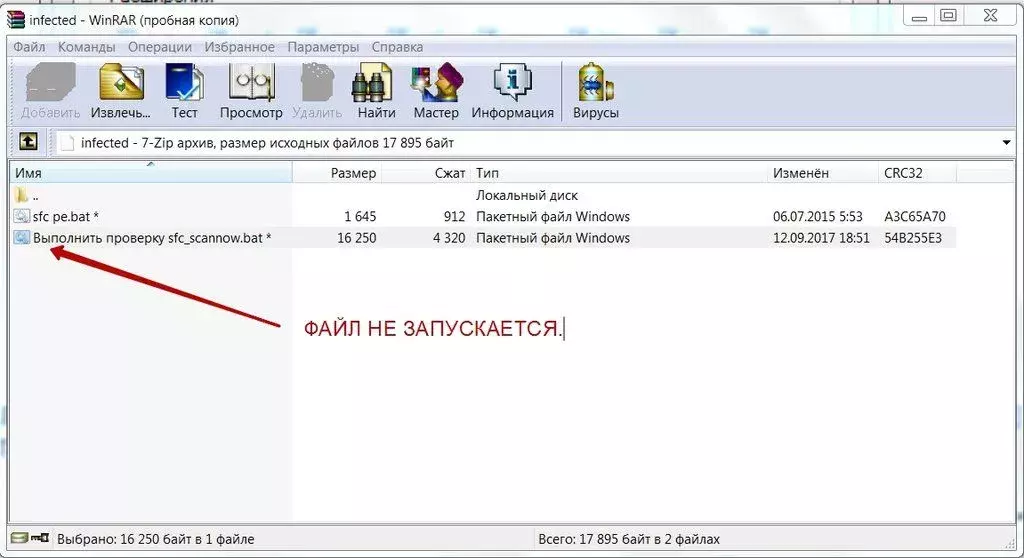The height and width of the screenshot is (558, 1024).
Task: Click the CRC value A3C65A70
Action: tap(914, 216)
